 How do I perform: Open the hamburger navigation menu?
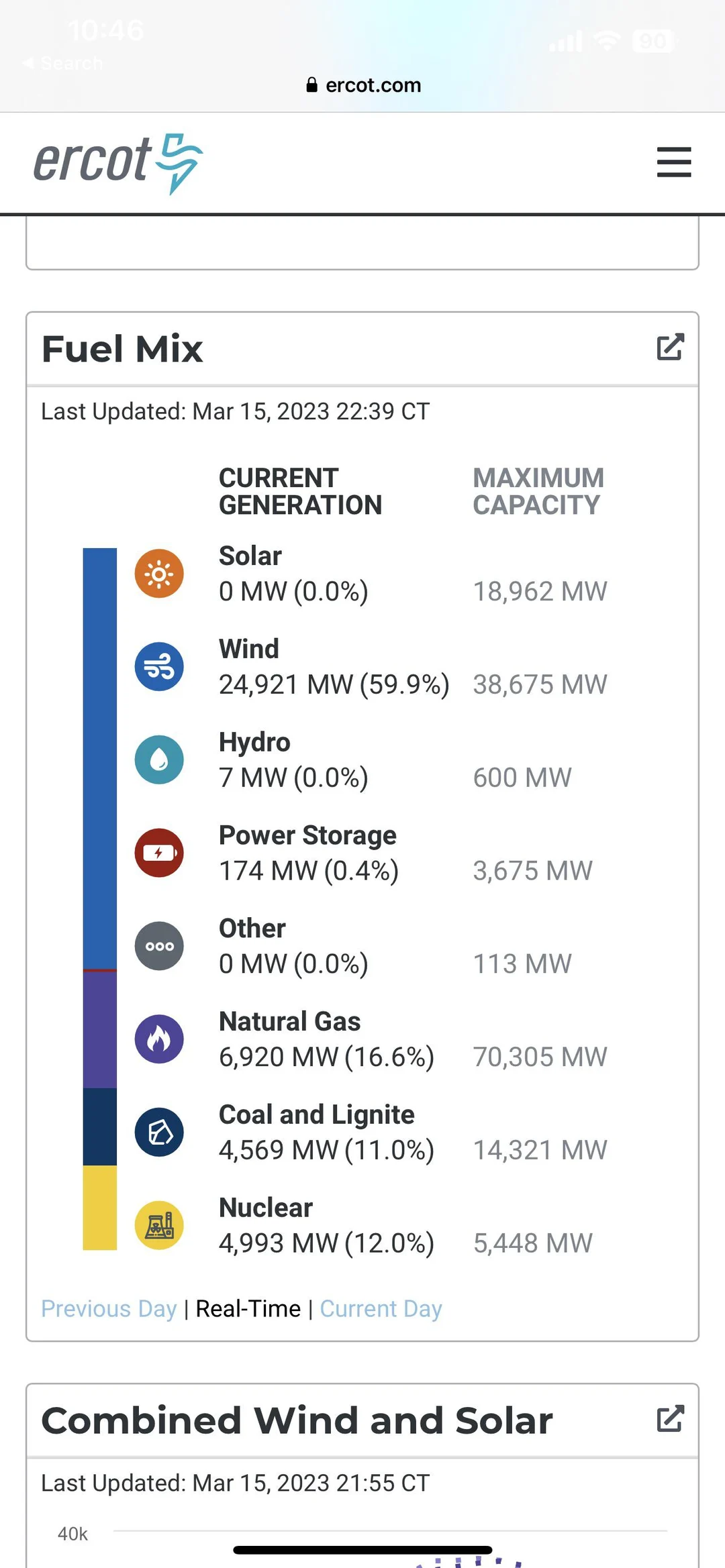click(673, 162)
